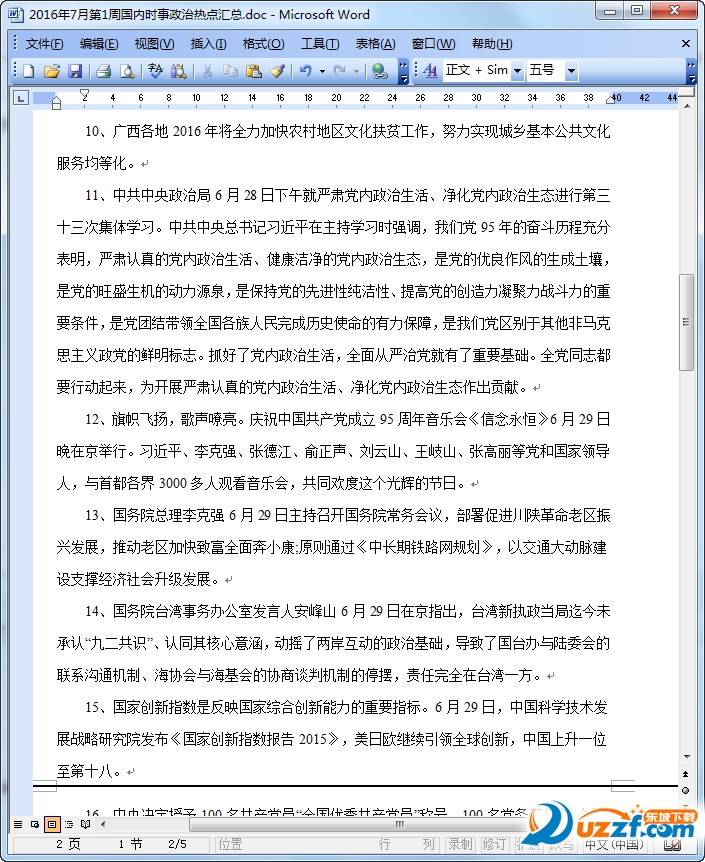
Task: Open Select Browse Object button
Action: 686,791
